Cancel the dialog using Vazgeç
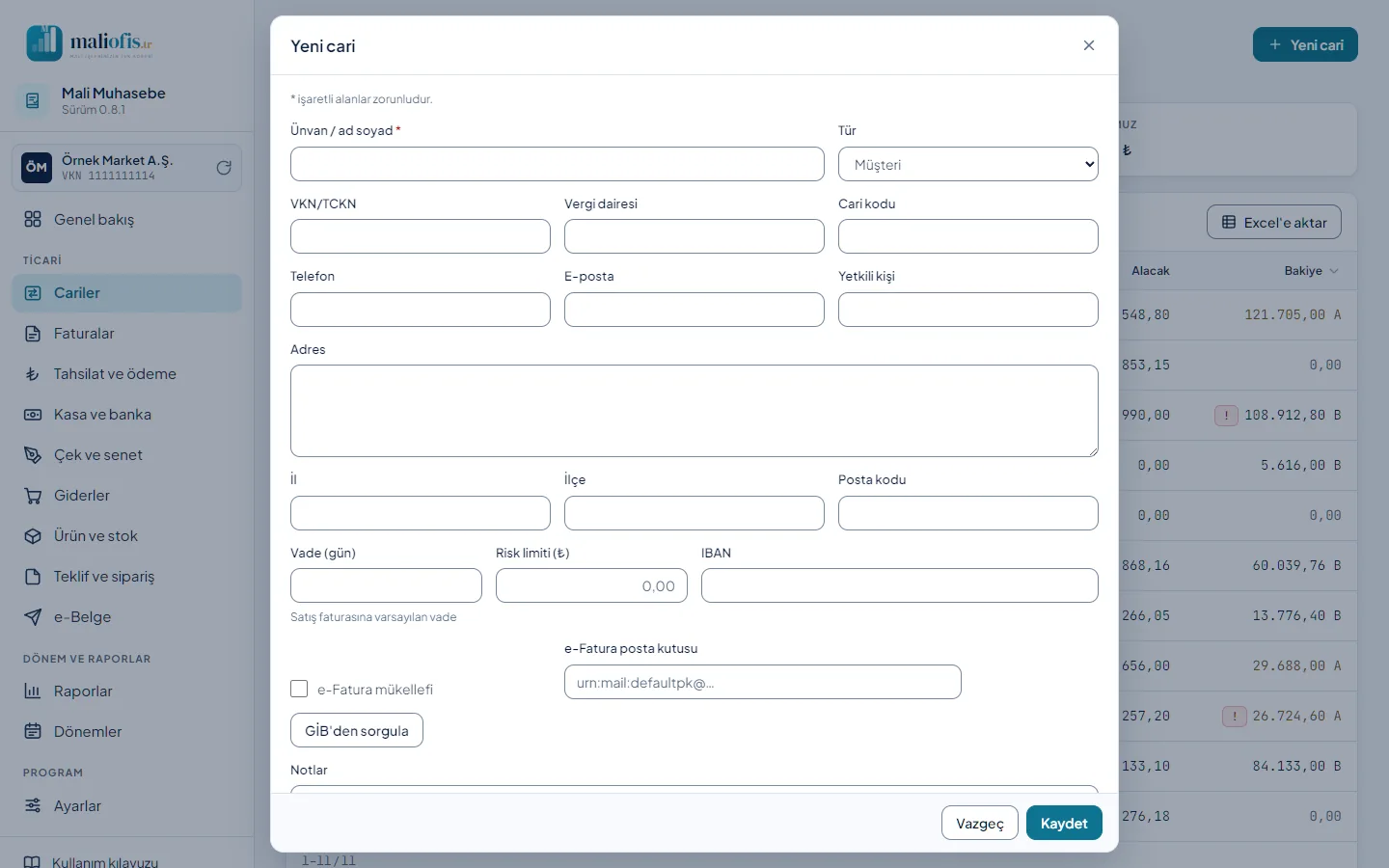The image size is (1389, 868). pyautogui.click(x=980, y=823)
